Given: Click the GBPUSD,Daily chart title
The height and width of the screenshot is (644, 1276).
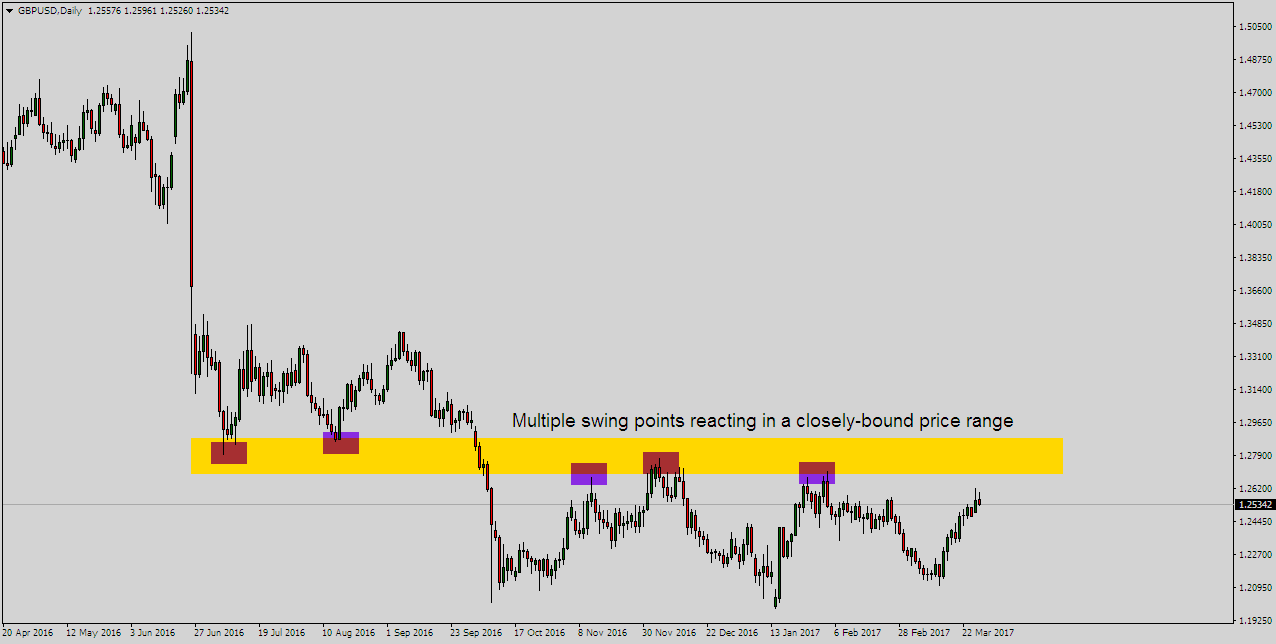Looking at the screenshot, I should 50,10.
